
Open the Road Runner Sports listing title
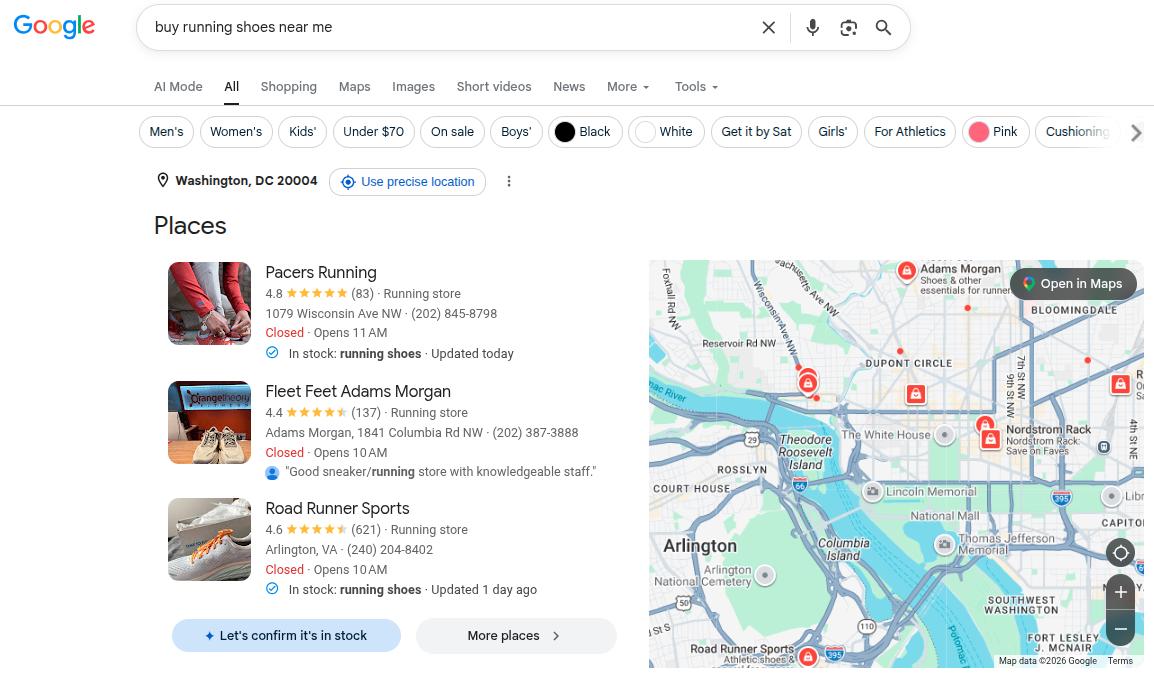point(337,509)
